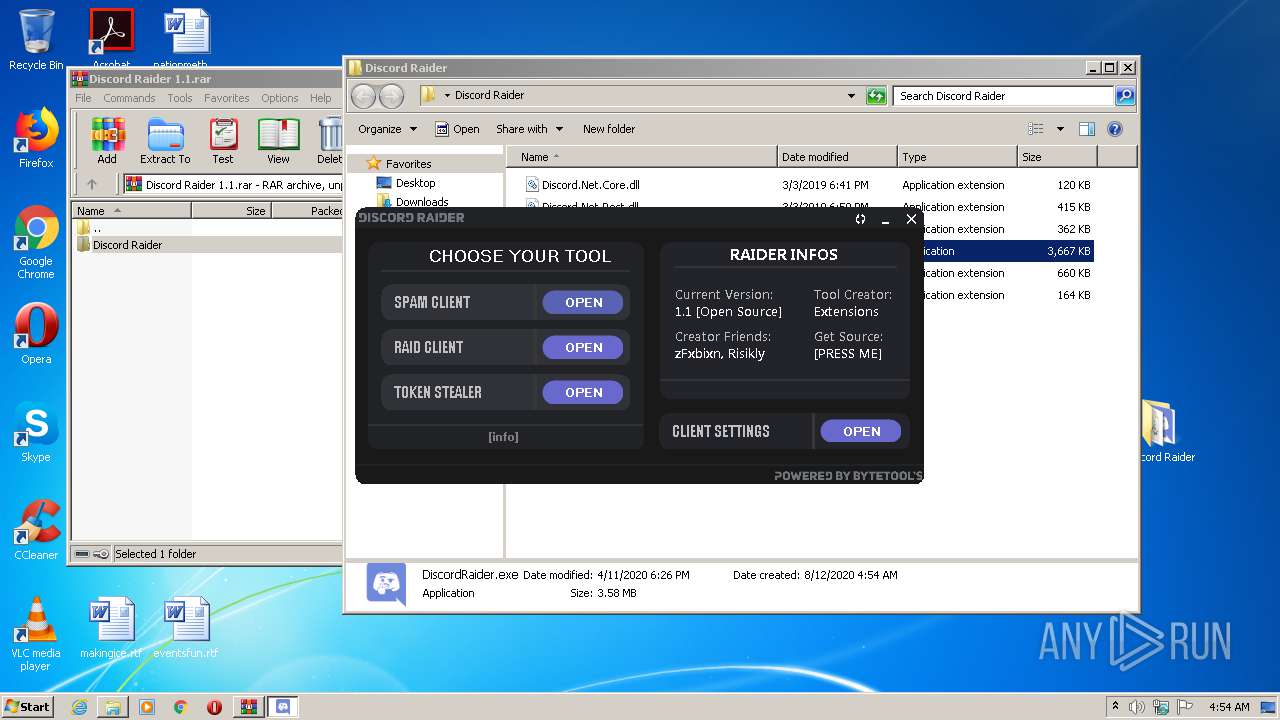Sort WinRAR list by Name column
Viewport: 1280px width, 720px height.
pos(131,210)
